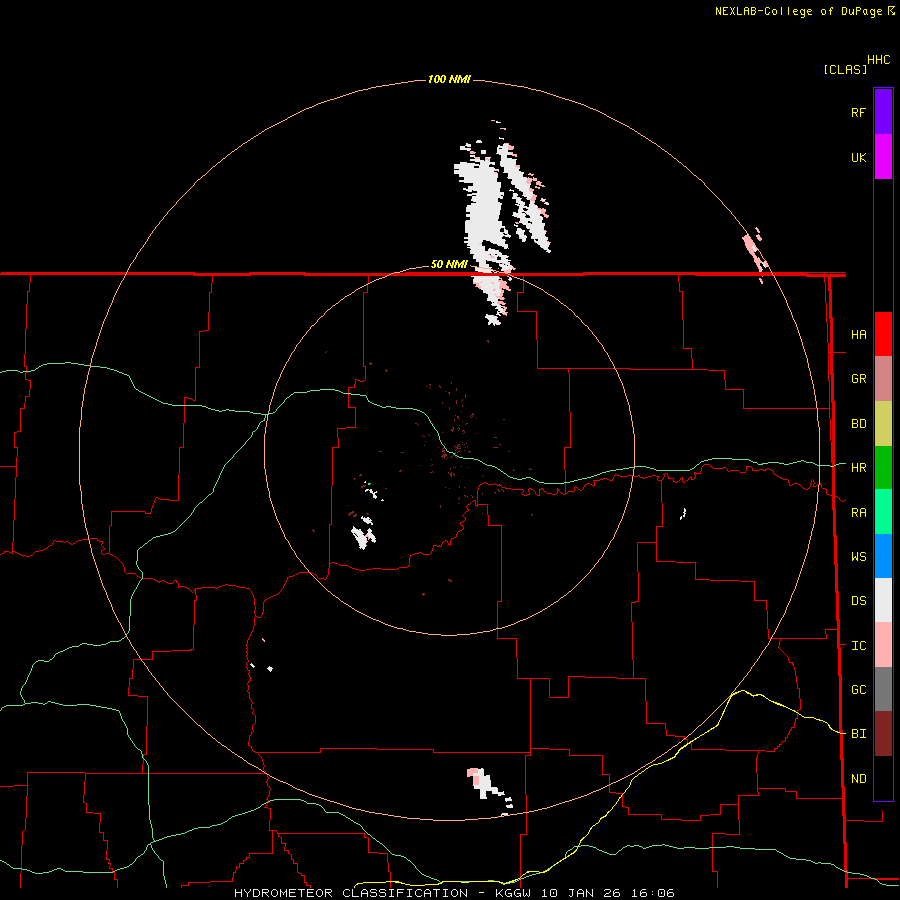The width and height of the screenshot is (900, 900).
Task: Click the 50 NMI range ring label
Action: pos(449,265)
